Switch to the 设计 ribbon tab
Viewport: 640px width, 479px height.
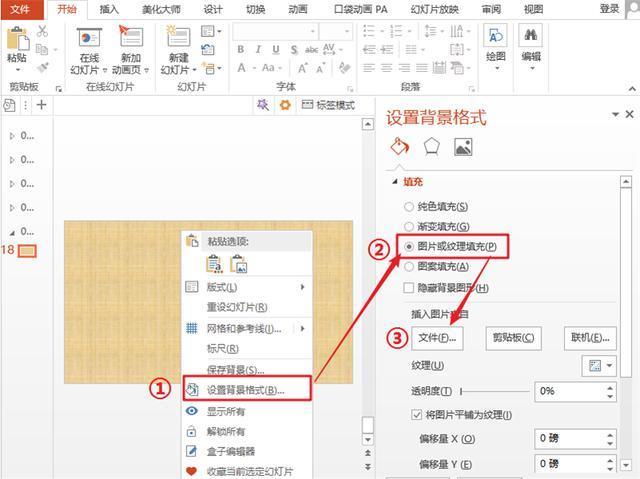[x=213, y=9]
